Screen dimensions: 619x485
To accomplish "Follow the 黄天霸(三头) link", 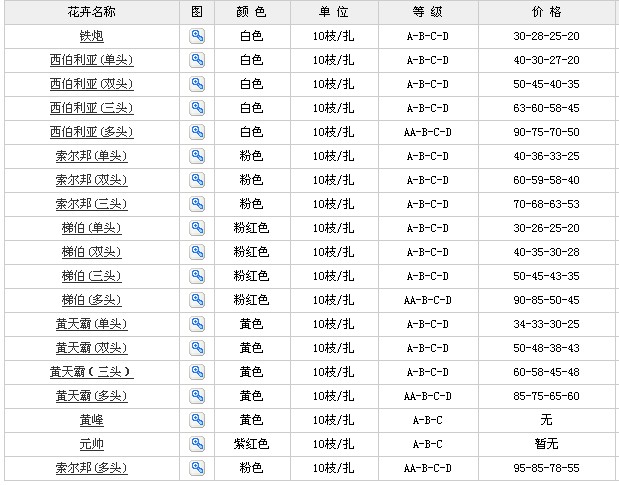I will coord(92,372).
